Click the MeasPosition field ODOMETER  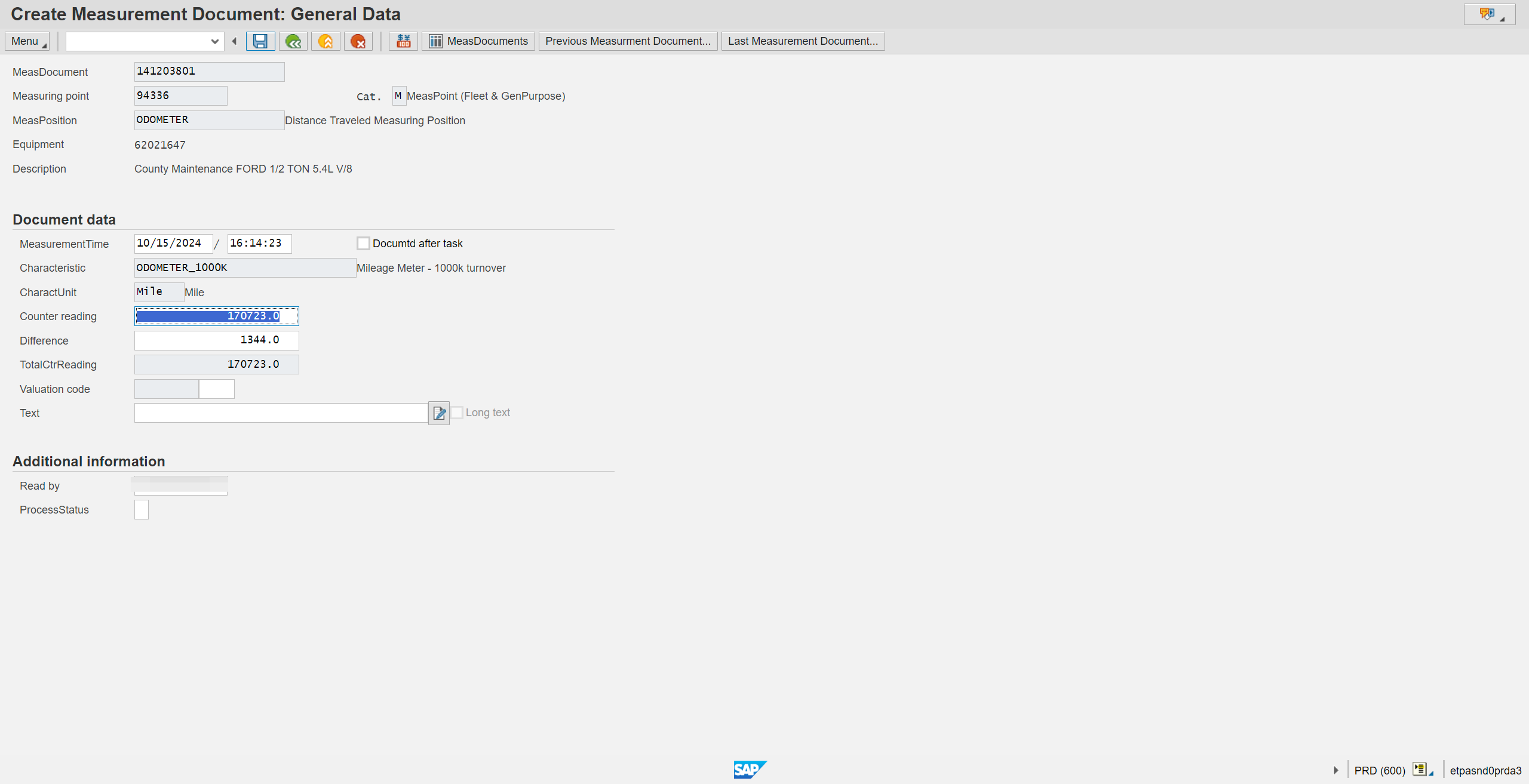point(210,120)
